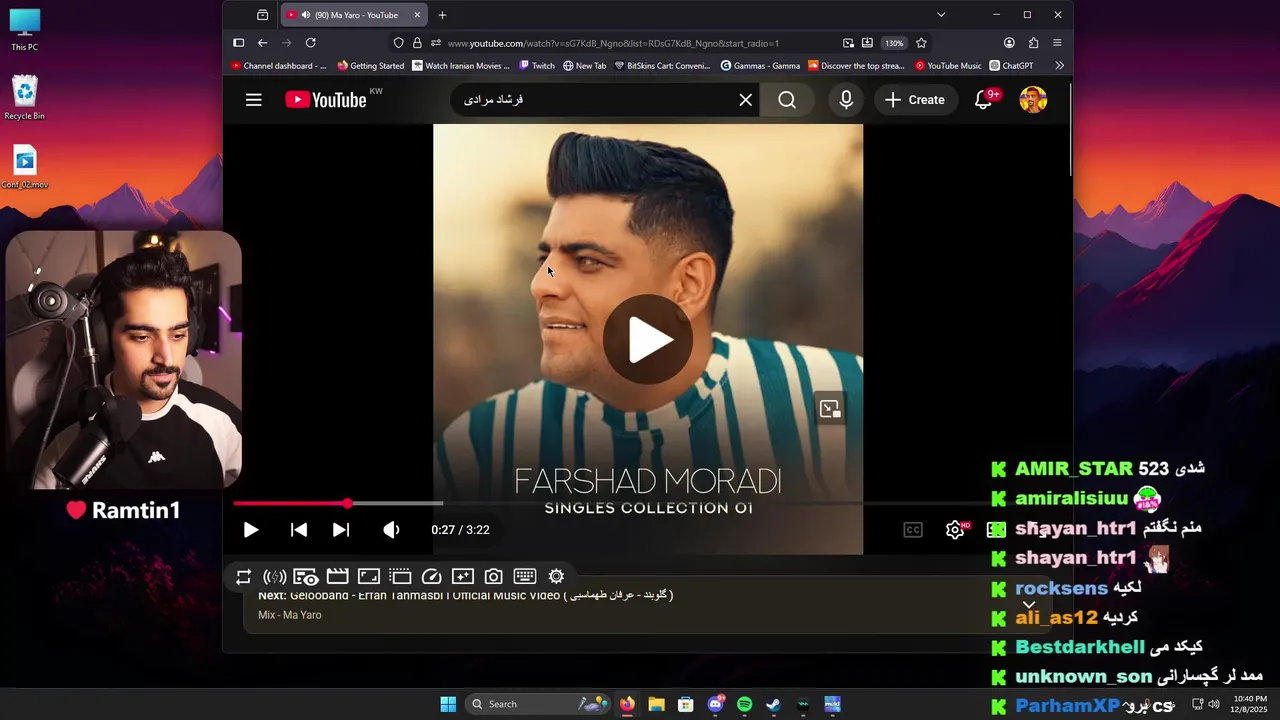Open the playback speed gauge tool

coord(432,576)
